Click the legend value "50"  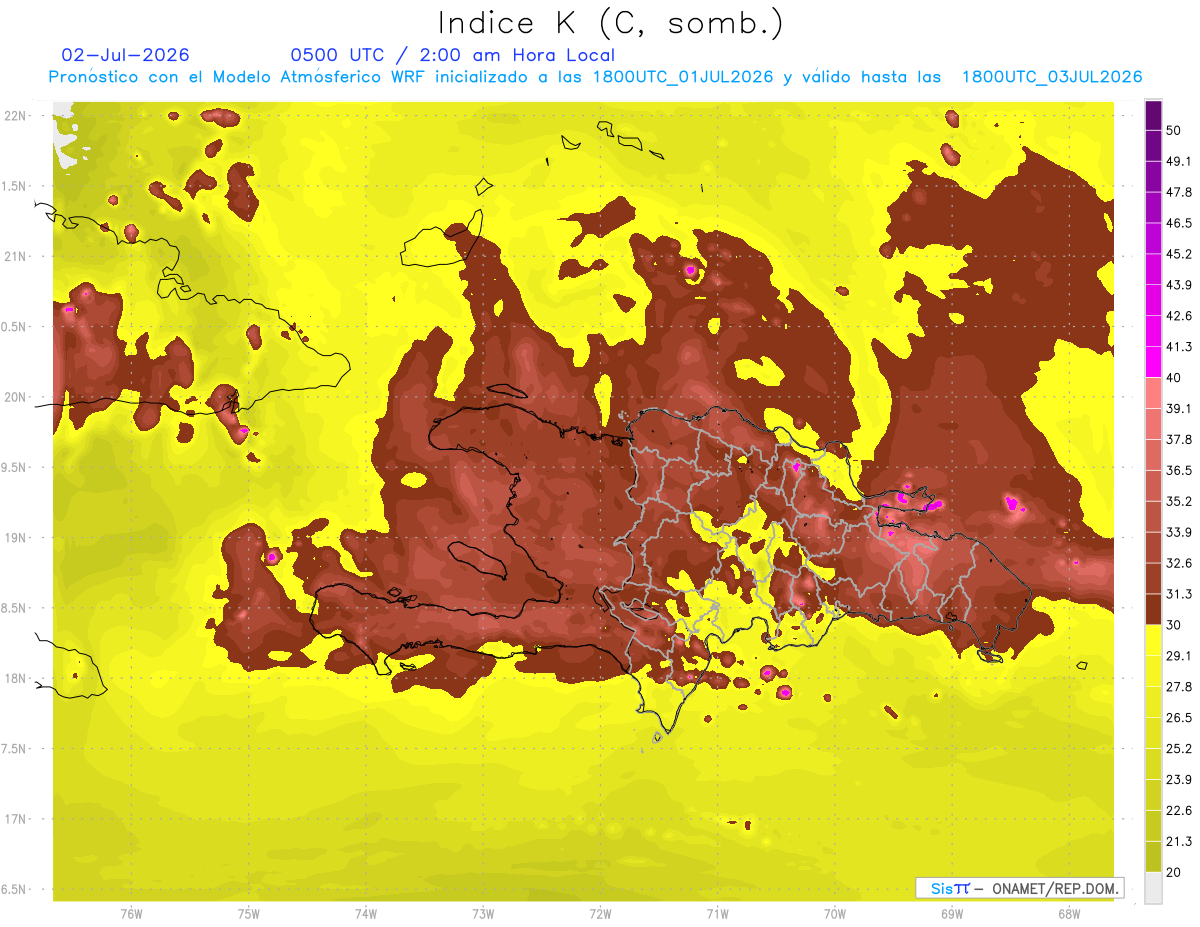1175,131
